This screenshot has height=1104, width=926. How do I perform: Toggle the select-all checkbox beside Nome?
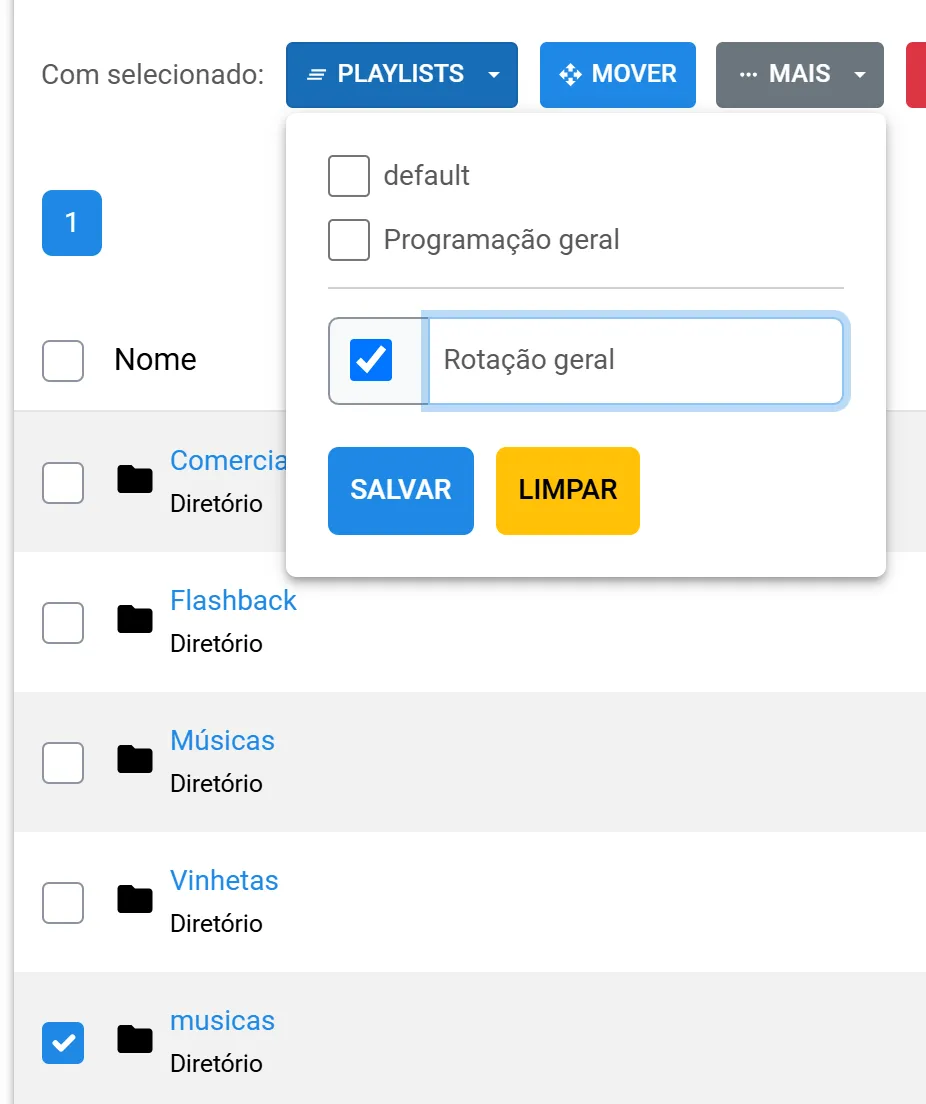coord(63,360)
